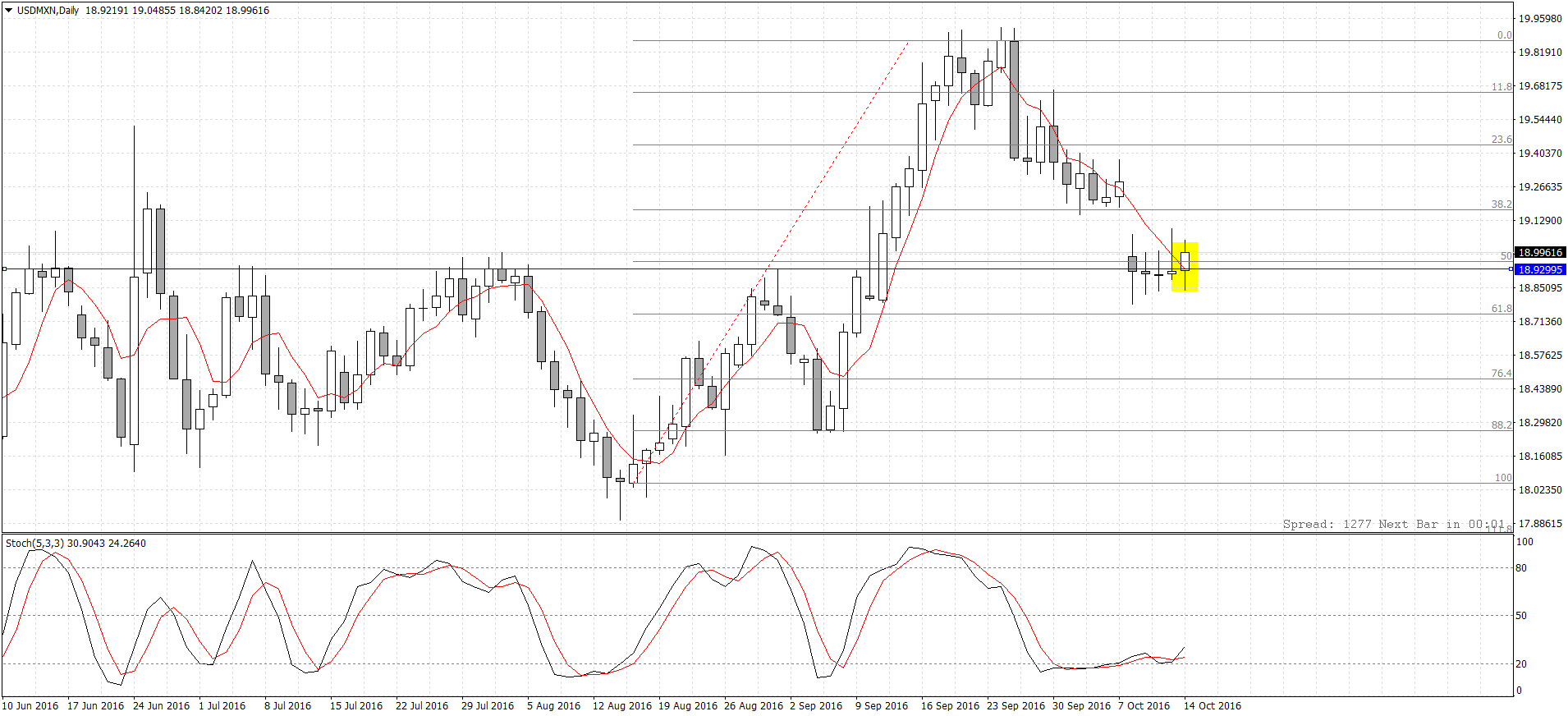Image resolution: width=1568 pixels, height=716 pixels.
Task: Click the Fibonacci 100 level label
Action: click(x=1503, y=478)
